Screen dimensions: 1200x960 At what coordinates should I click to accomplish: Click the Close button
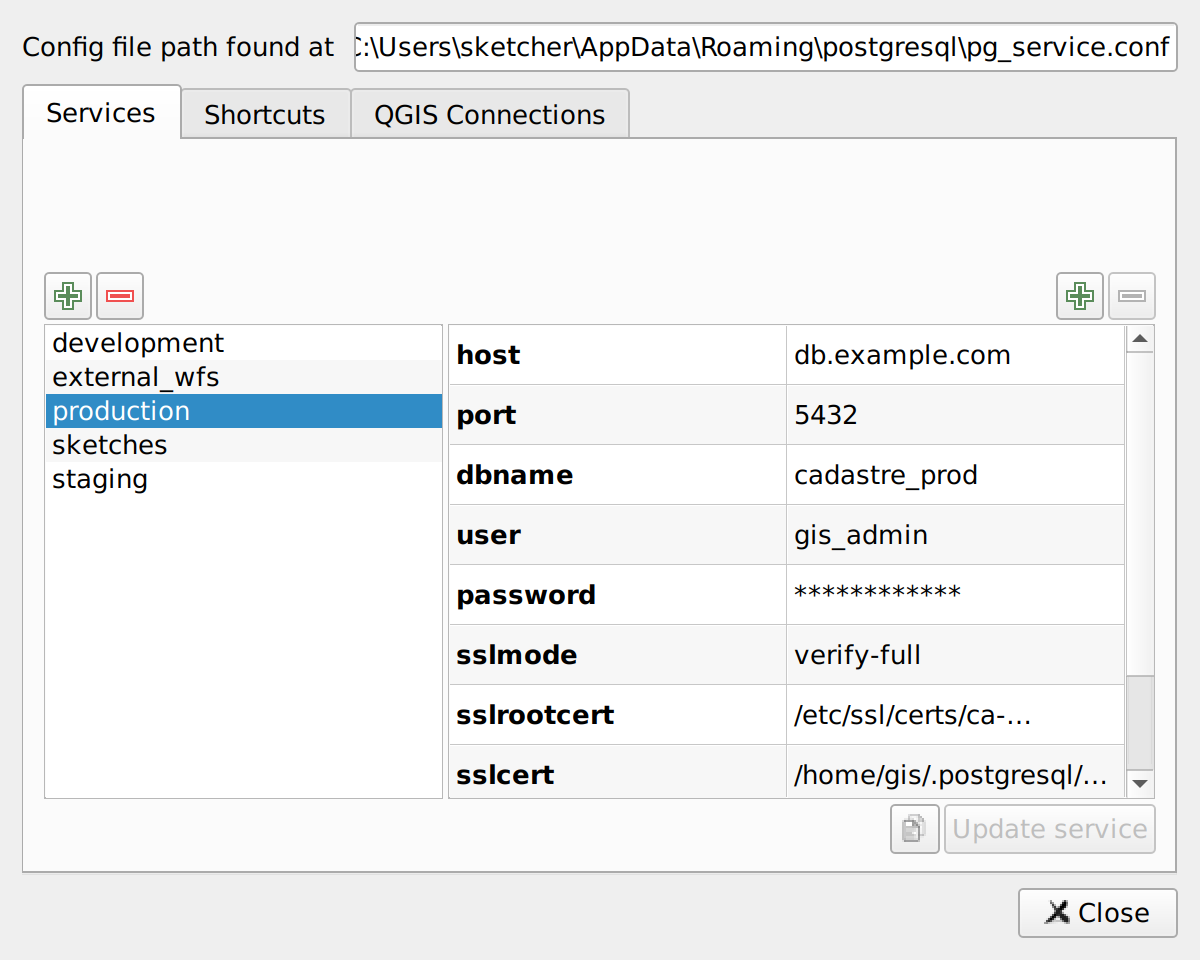click(1097, 912)
